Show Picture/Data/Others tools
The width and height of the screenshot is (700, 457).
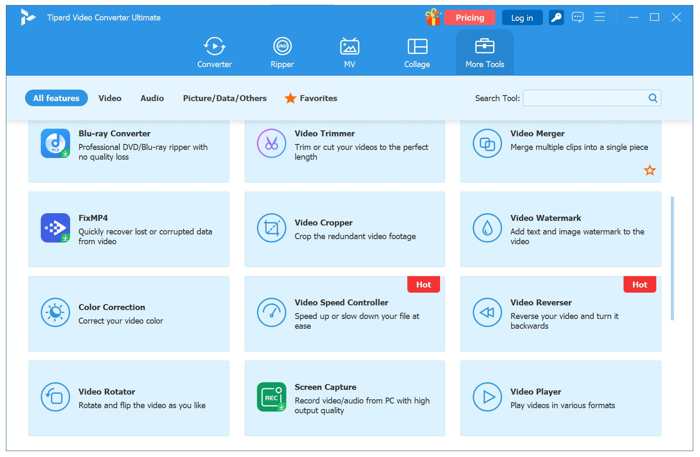(225, 98)
